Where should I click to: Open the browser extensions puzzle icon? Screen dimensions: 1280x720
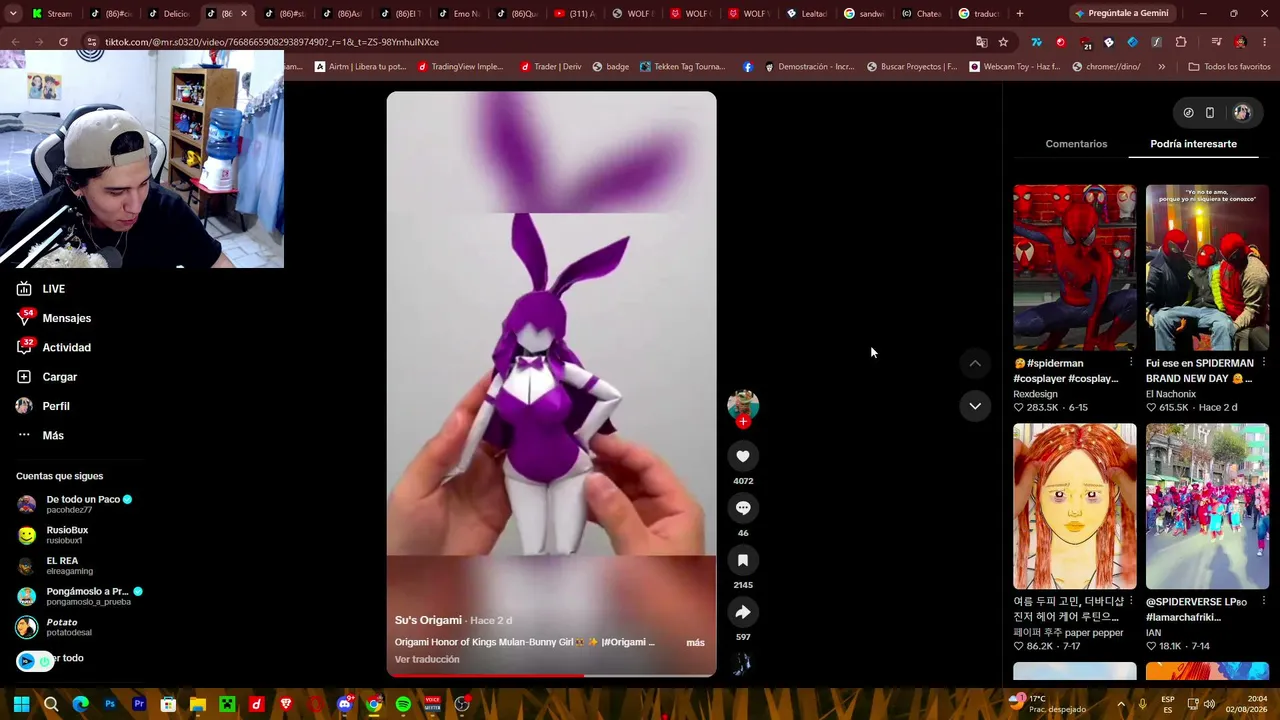(1181, 42)
